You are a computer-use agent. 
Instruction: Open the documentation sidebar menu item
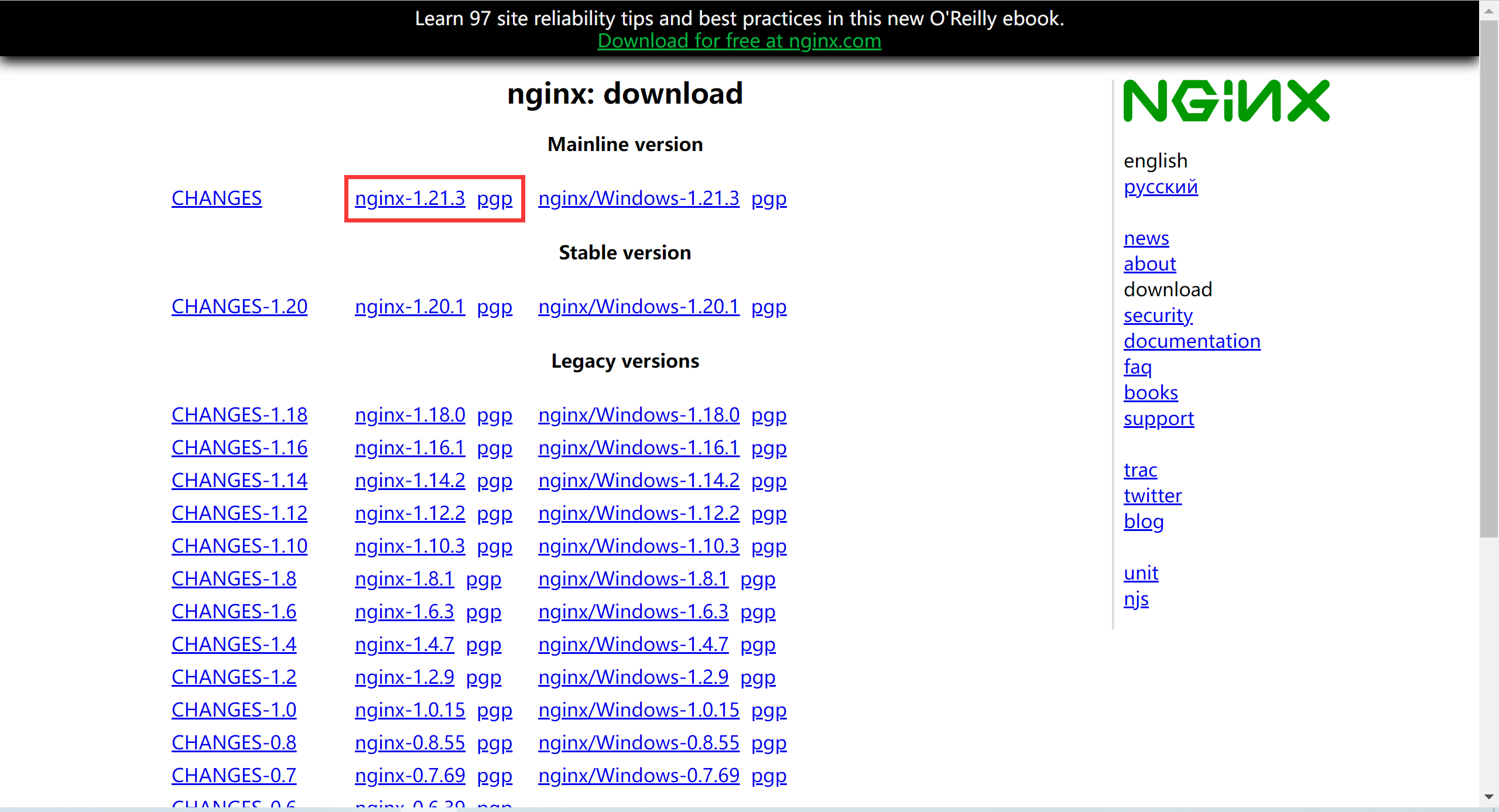[x=1192, y=341]
